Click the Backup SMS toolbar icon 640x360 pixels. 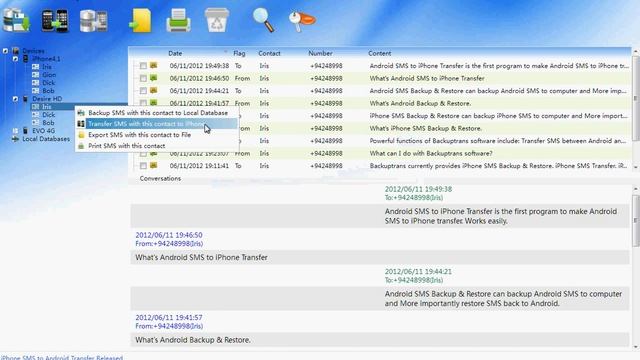click(x=16, y=20)
